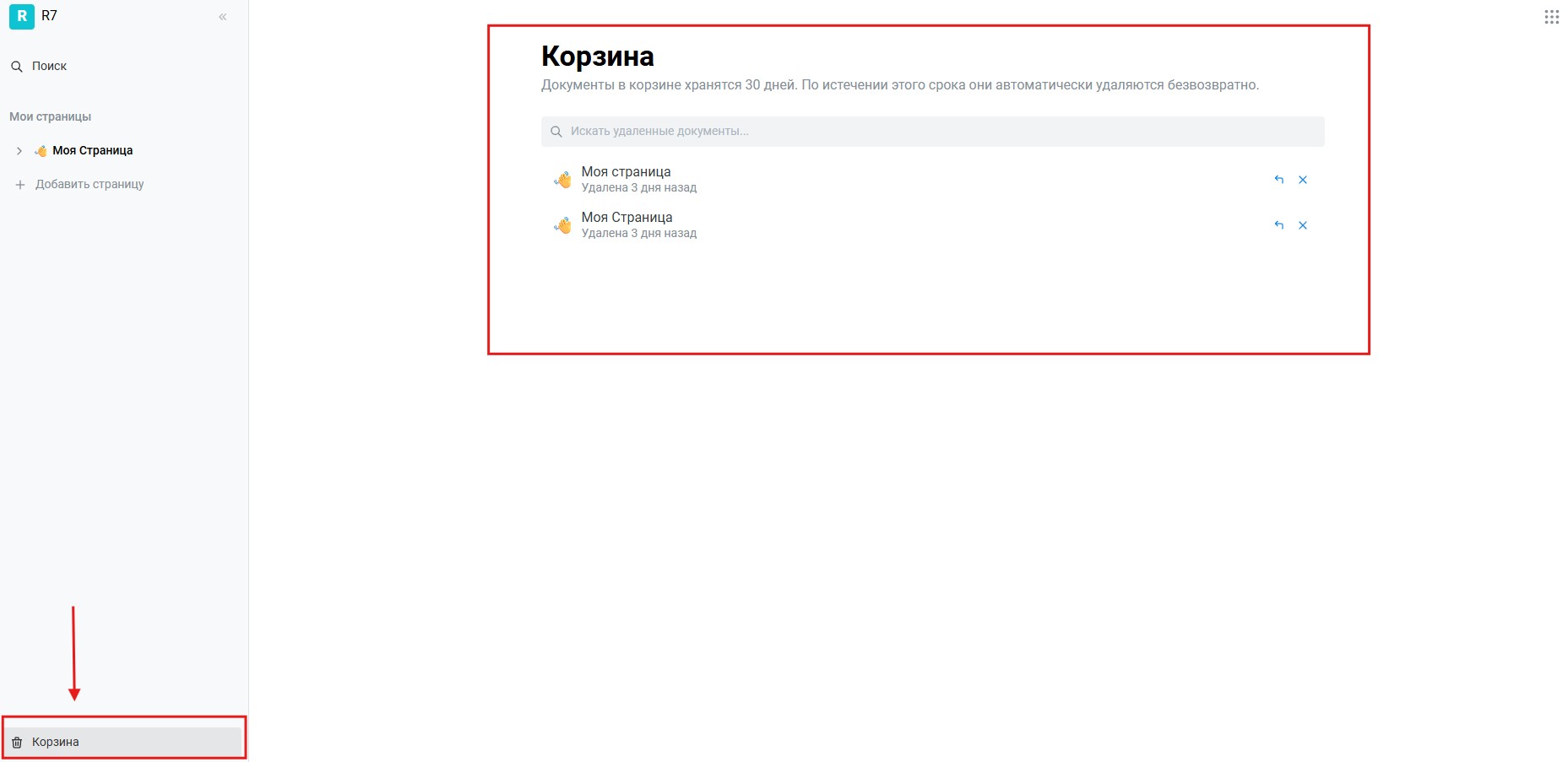1568x762 pixels.
Task: Open Моя Страница in the sidebar
Action: [x=93, y=150]
